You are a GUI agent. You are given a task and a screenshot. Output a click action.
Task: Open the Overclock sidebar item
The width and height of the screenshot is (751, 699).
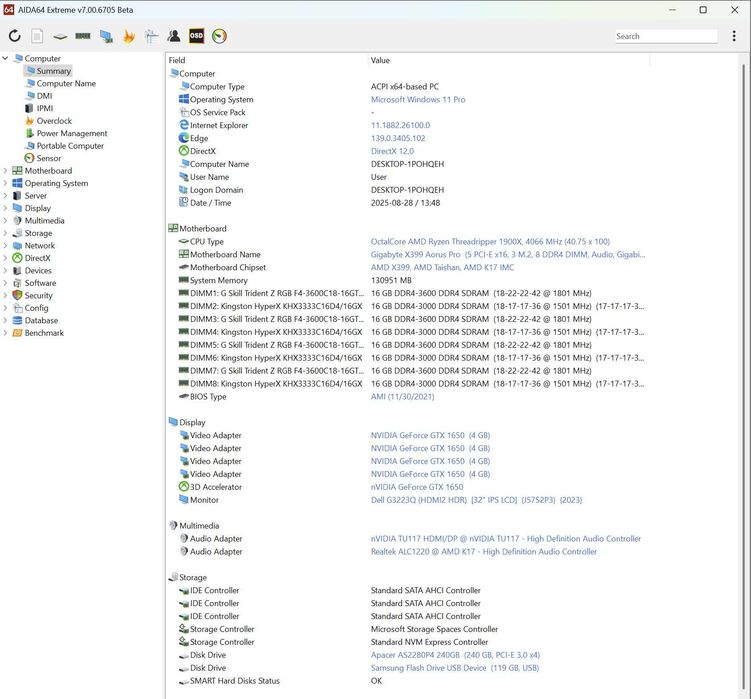pos(48,121)
